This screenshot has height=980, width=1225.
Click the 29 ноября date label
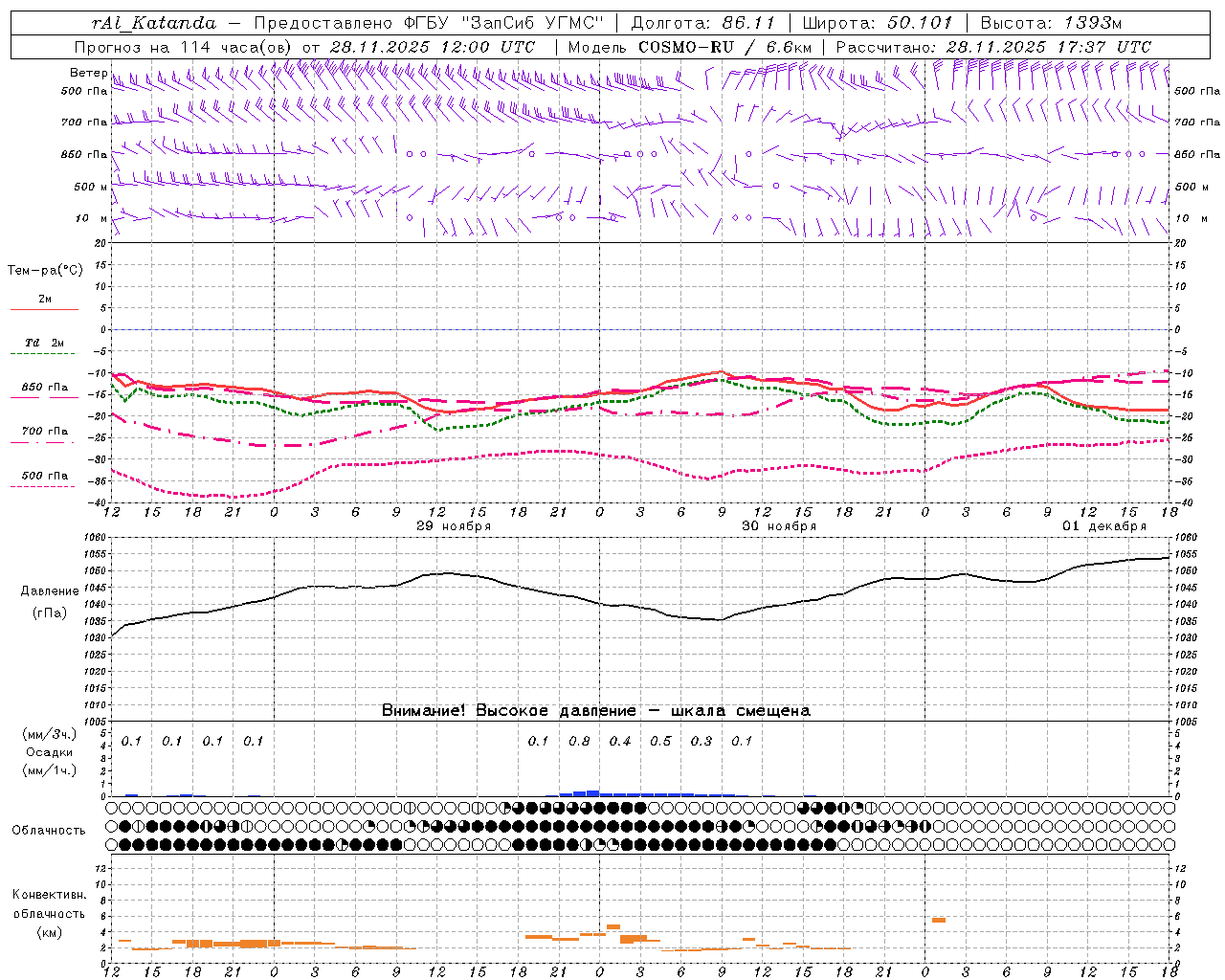pos(454,526)
